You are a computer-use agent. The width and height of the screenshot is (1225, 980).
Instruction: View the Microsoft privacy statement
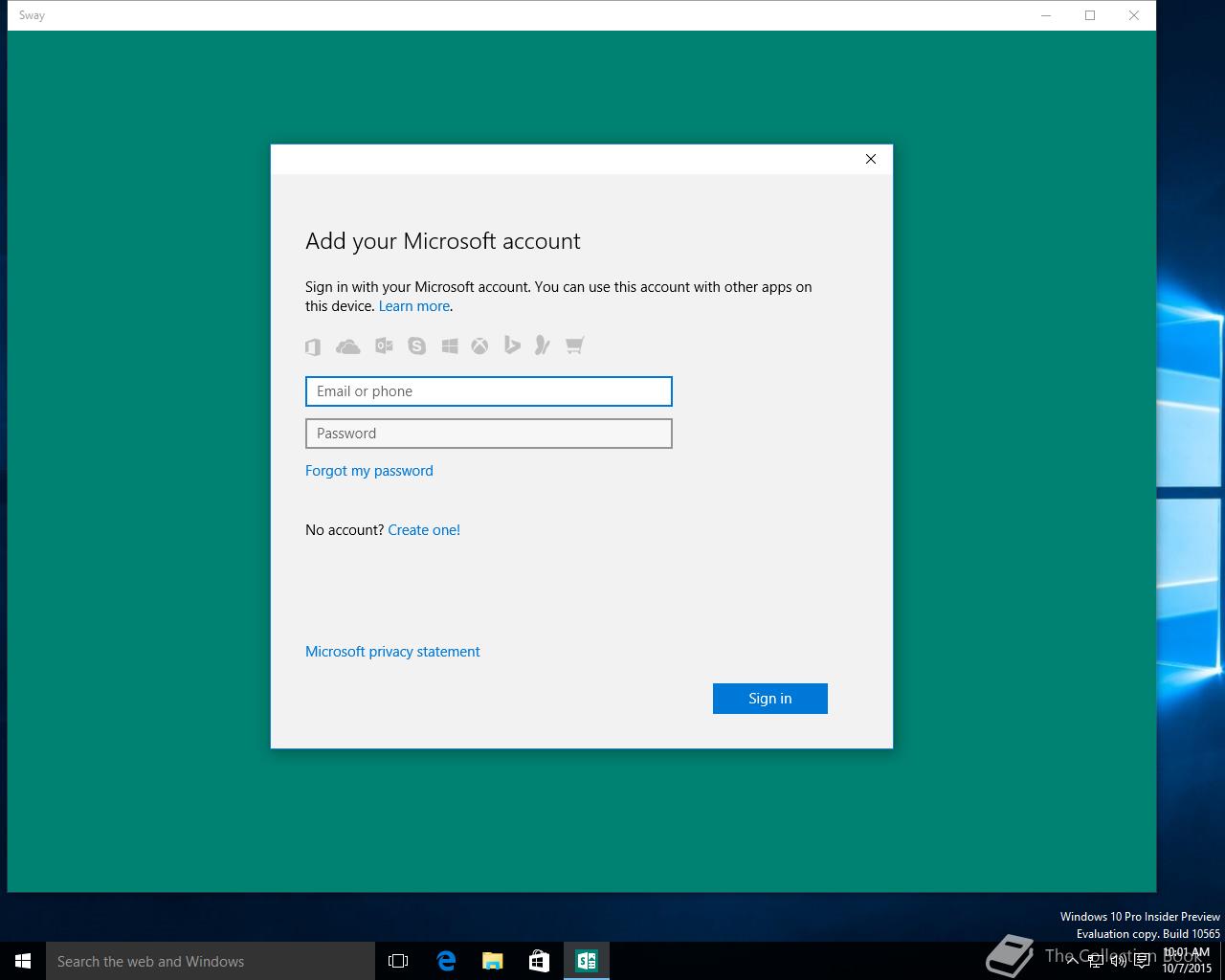pyautogui.click(x=392, y=652)
